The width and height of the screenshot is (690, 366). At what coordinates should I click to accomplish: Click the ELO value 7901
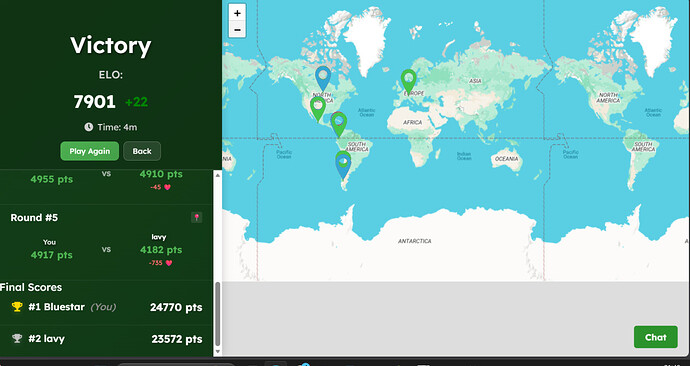(x=95, y=102)
